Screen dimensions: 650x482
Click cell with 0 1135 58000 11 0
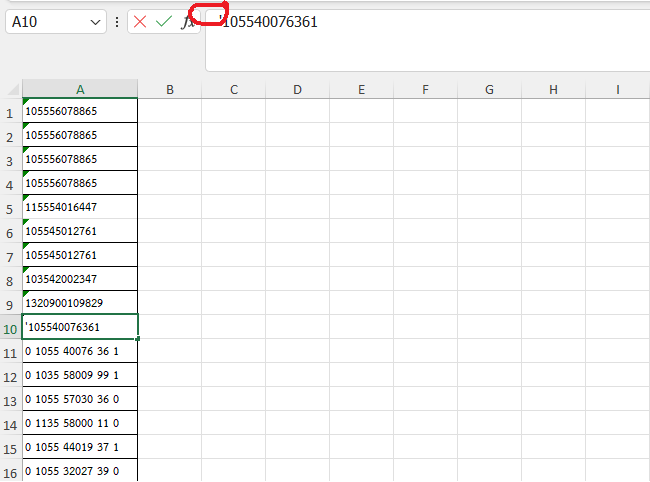pyautogui.click(x=80, y=423)
